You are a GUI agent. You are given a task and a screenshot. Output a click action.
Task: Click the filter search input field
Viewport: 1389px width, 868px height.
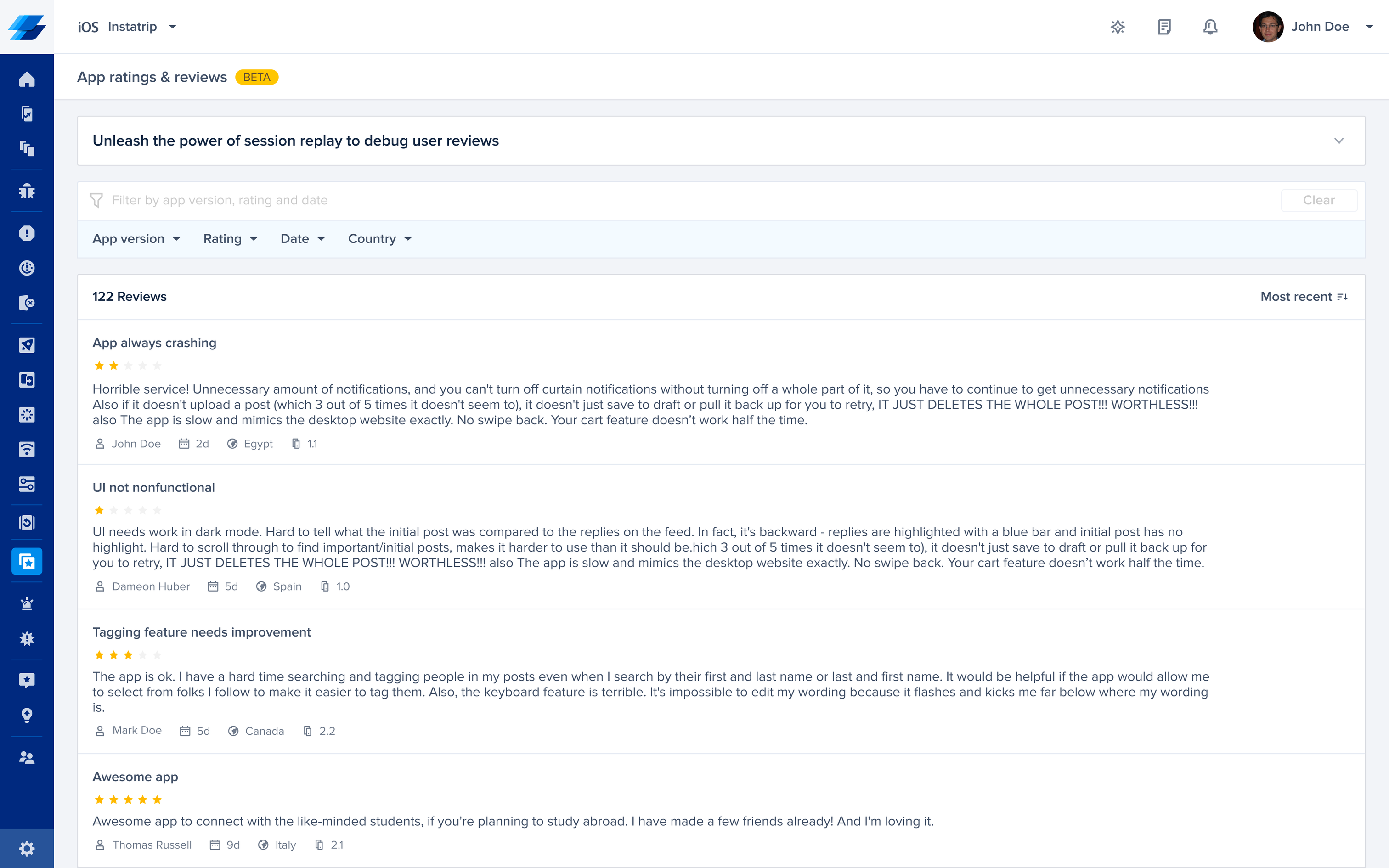tap(689, 200)
